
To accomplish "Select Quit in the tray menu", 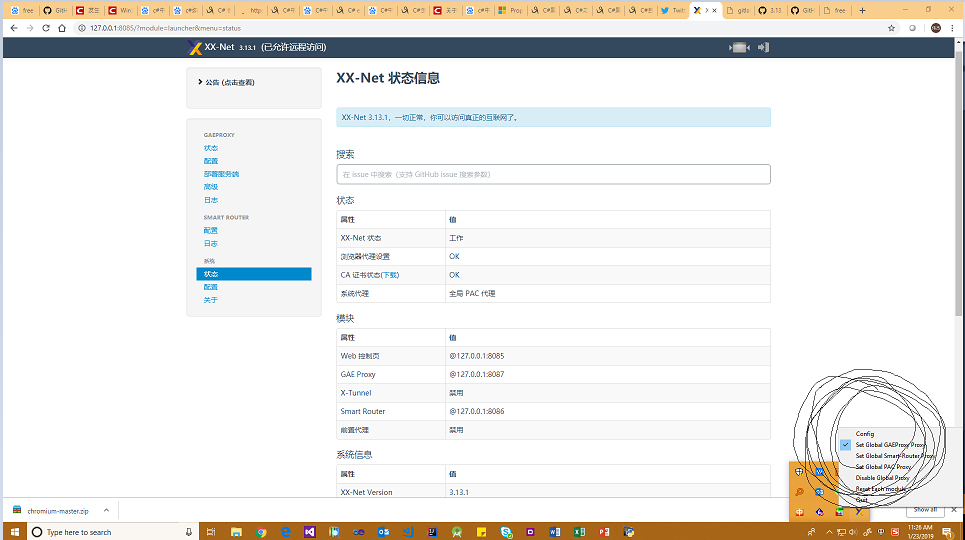I will [862, 500].
